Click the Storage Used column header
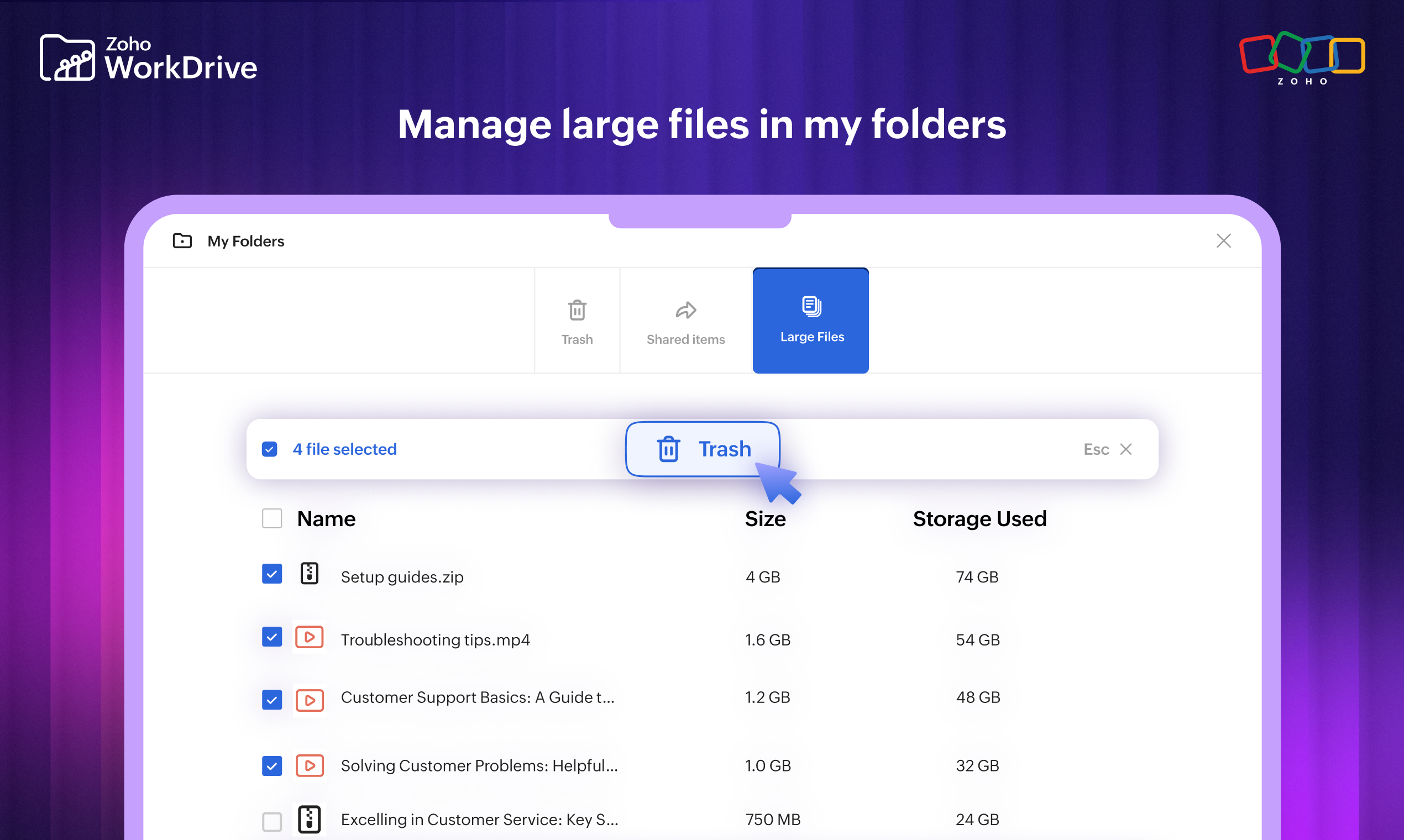1404x840 pixels. tap(979, 518)
